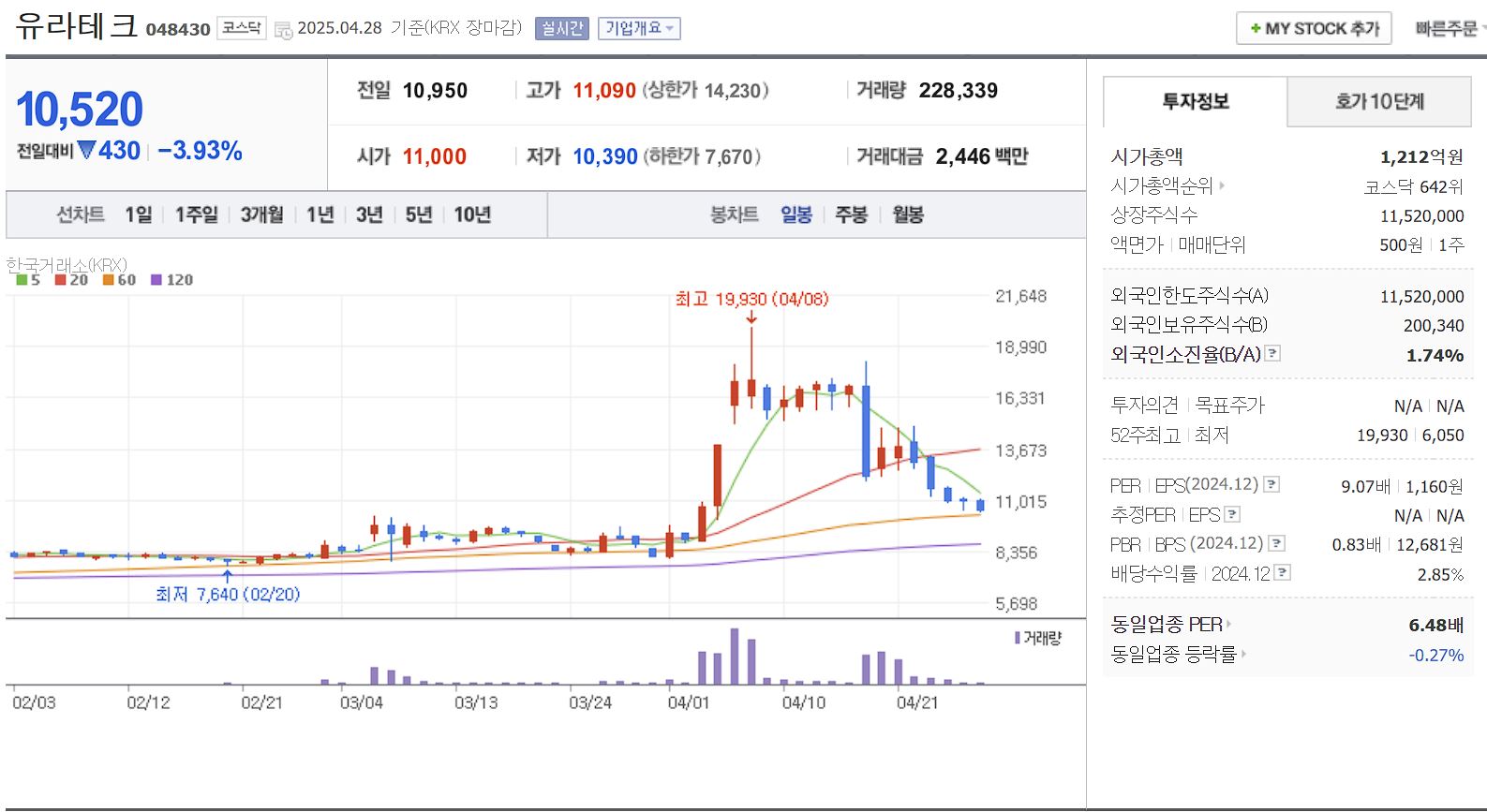The height and width of the screenshot is (812, 1487).
Task: Click the 한국거래소(KRX) chart label
Action: pos(67,265)
